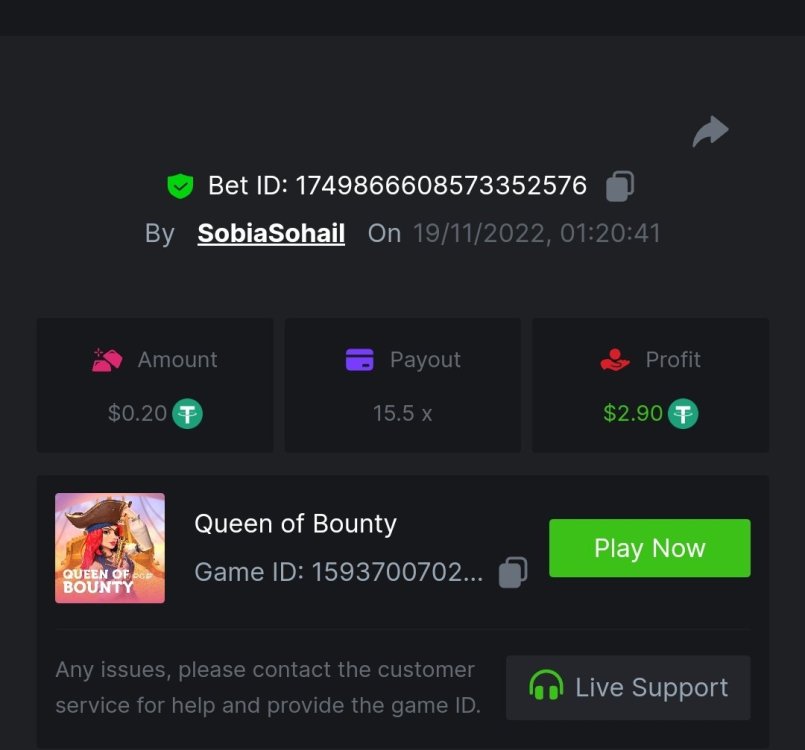Screen dimensions: 805x750
Task: Click the copy icon next to Bet ID
Action: click(618, 185)
